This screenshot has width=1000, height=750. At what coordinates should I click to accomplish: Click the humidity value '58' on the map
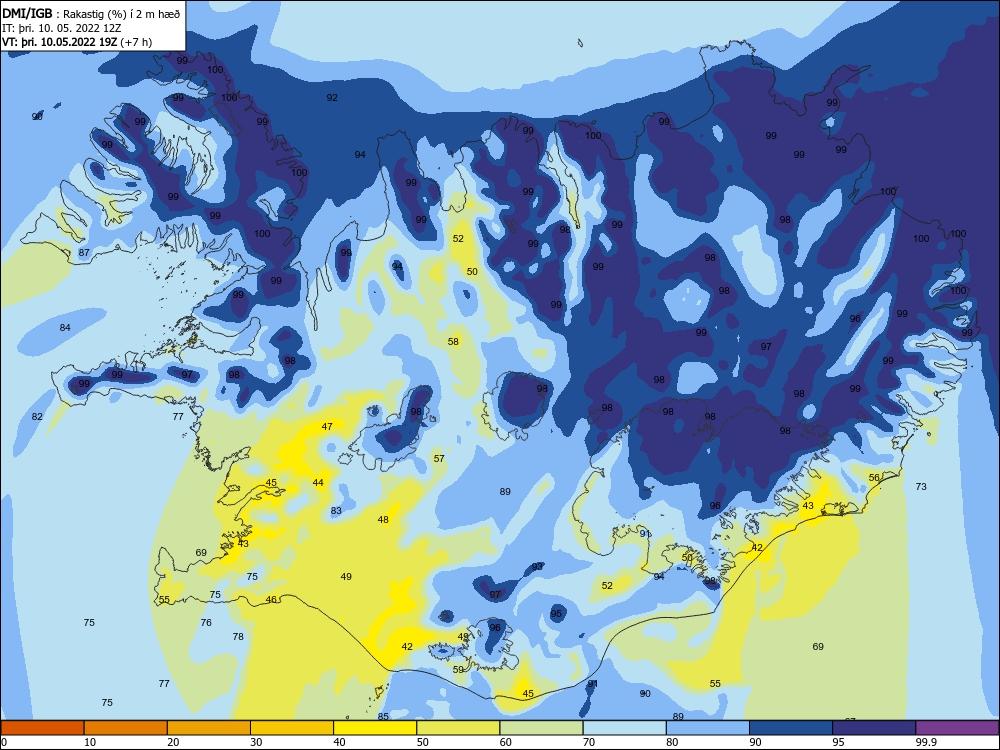pyautogui.click(x=453, y=342)
